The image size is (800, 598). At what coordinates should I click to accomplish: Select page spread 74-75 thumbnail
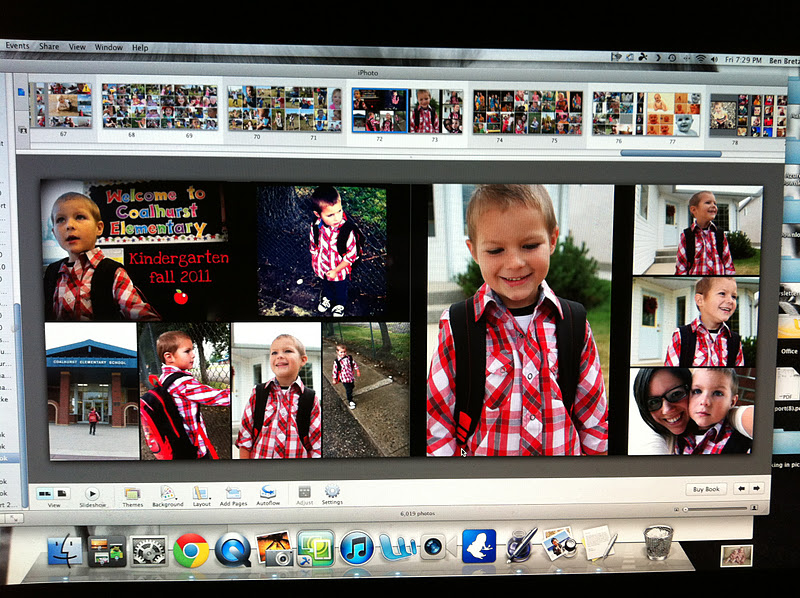[527, 112]
